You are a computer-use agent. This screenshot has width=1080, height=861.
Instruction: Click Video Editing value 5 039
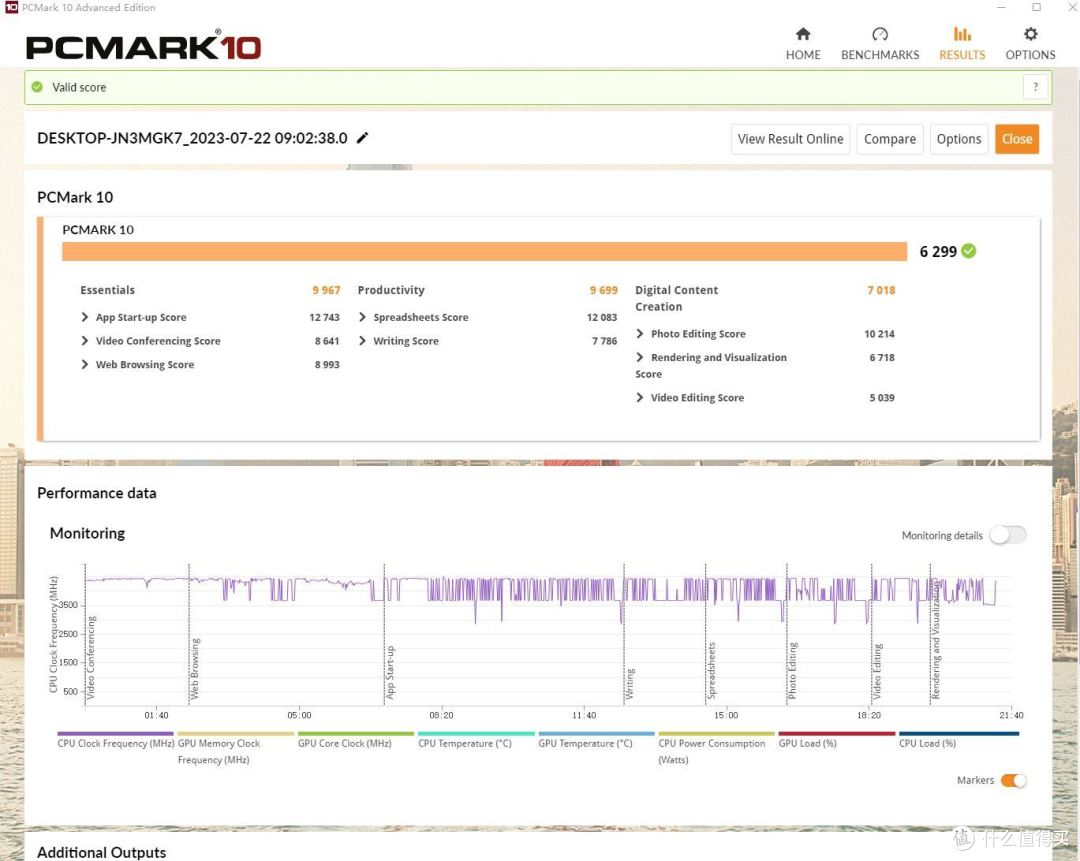882,397
